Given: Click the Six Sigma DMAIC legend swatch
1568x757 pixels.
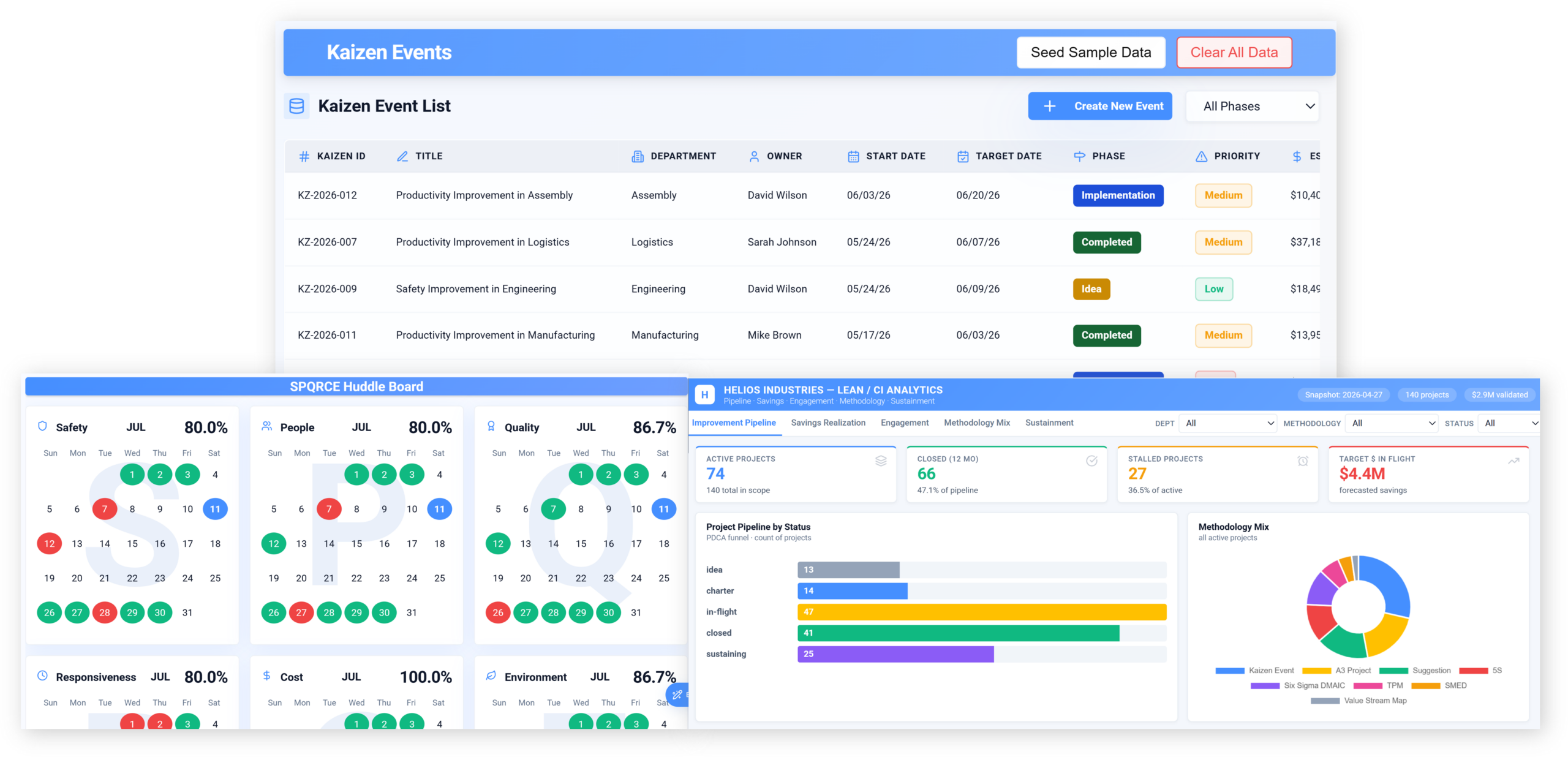Looking at the screenshot, I should pos(1264,685).
